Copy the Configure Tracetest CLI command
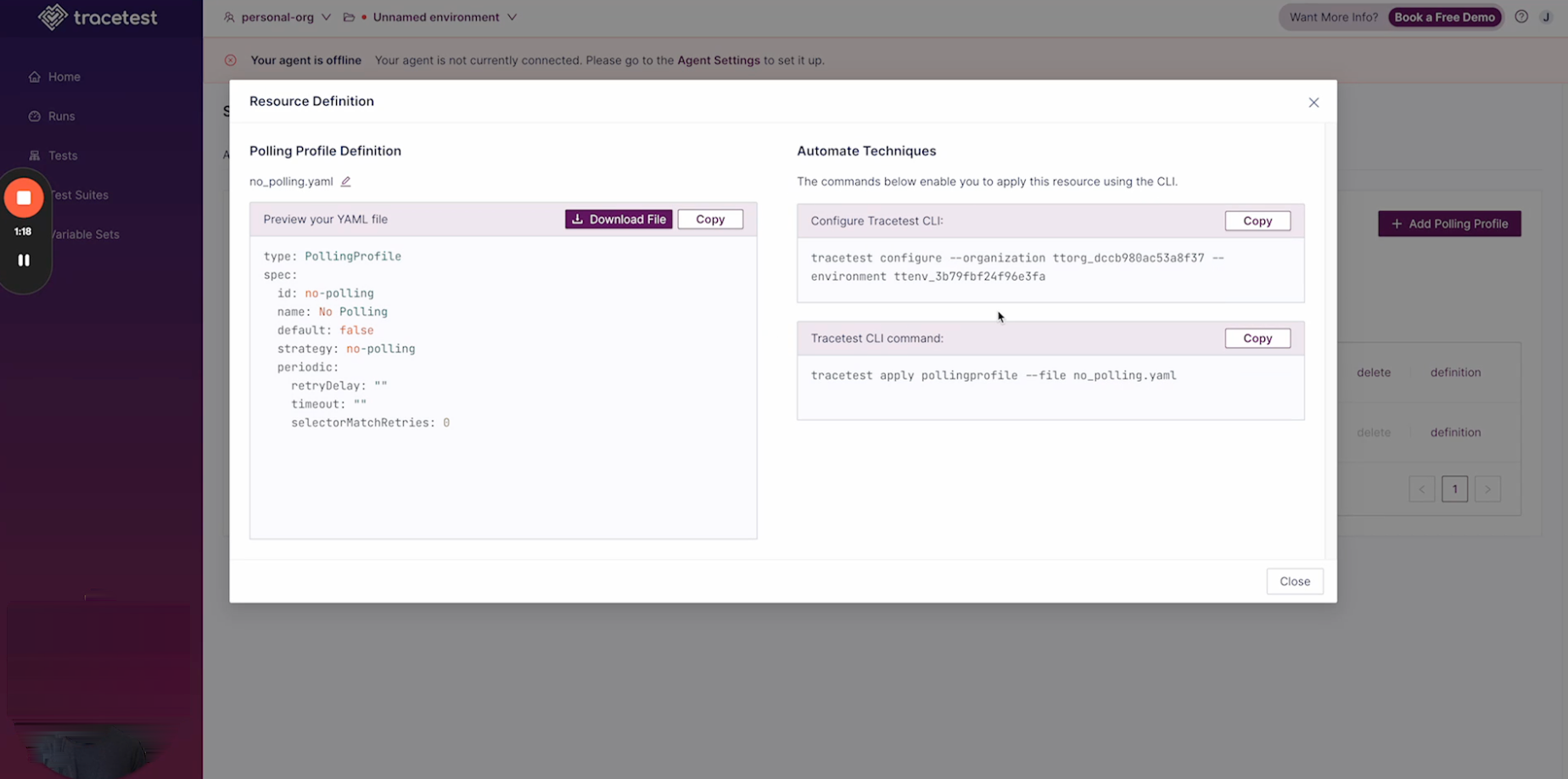Image resolution: width=1568 pixels, height=779 pixels. [x=1257, y=221]
